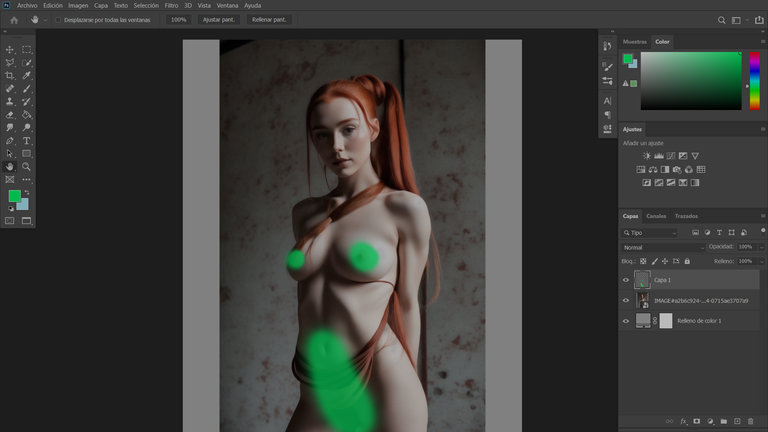Open the workspace switcher dropdown
The height and width of the screenshot is (432, 768).
pyautogui.click(x=739, y=20)
